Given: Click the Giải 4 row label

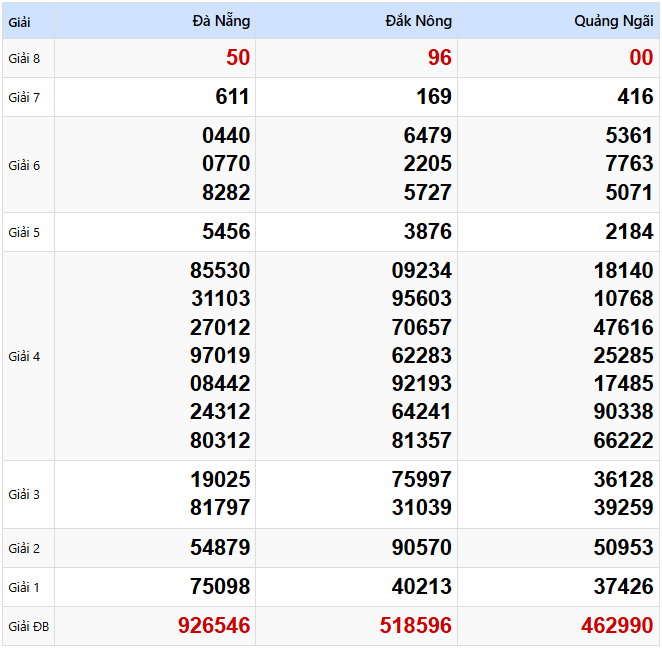Looking at the screenshot, I should pyautogui.click(x=24, y=356).
